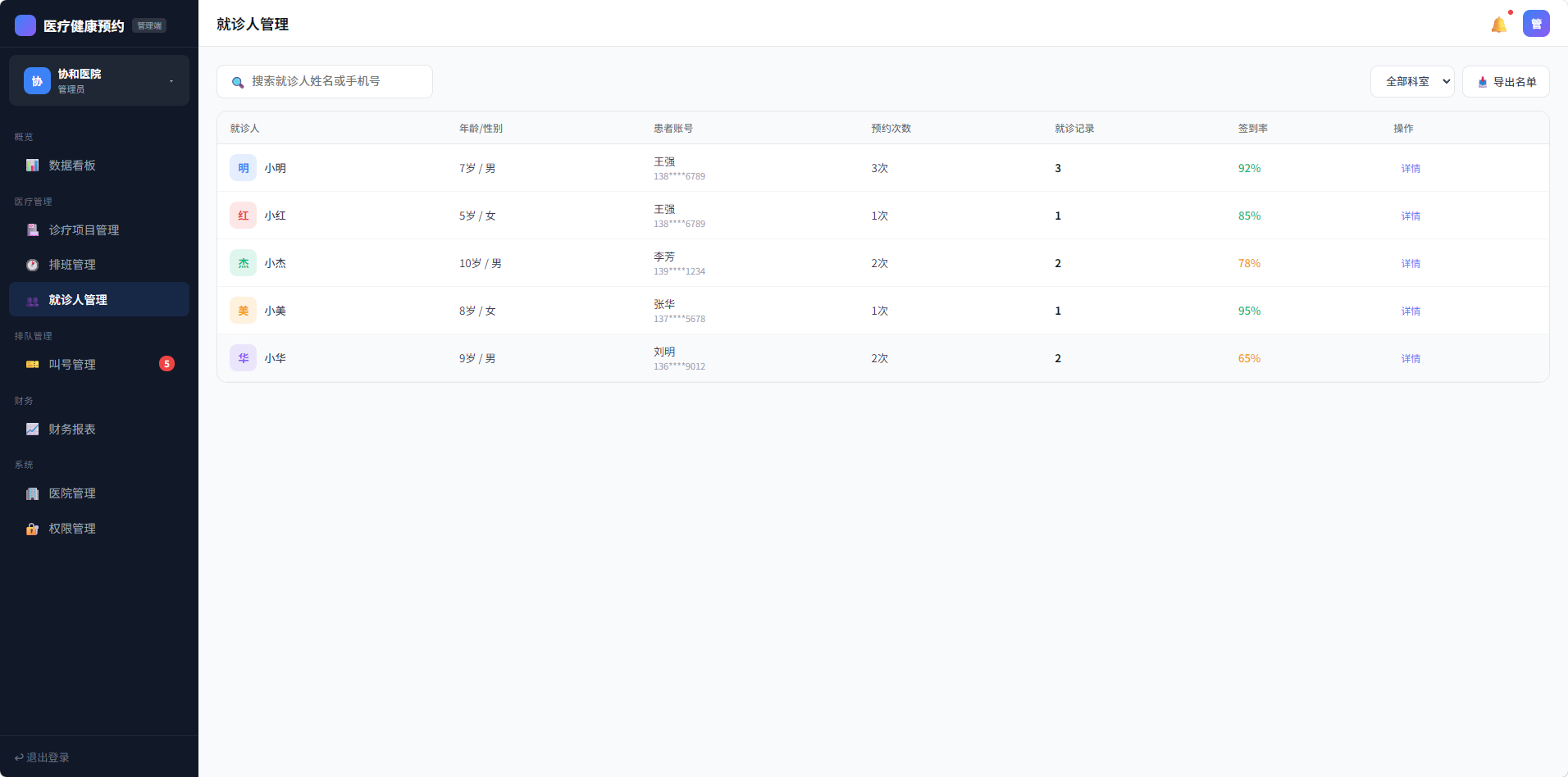The image size is (1568, 777).
Task: Open 详情 link for 小明
Action: [1410, 169]
